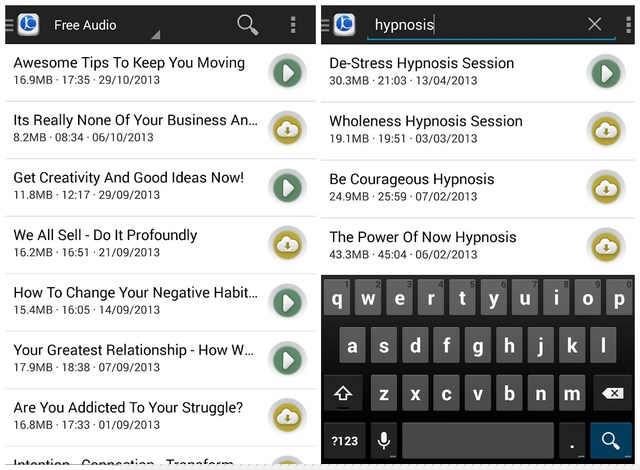Screen dimensions: 640x470
Task: Open the 'Be Courageous Hypnosis' title
Action: (x=412, y=180)
